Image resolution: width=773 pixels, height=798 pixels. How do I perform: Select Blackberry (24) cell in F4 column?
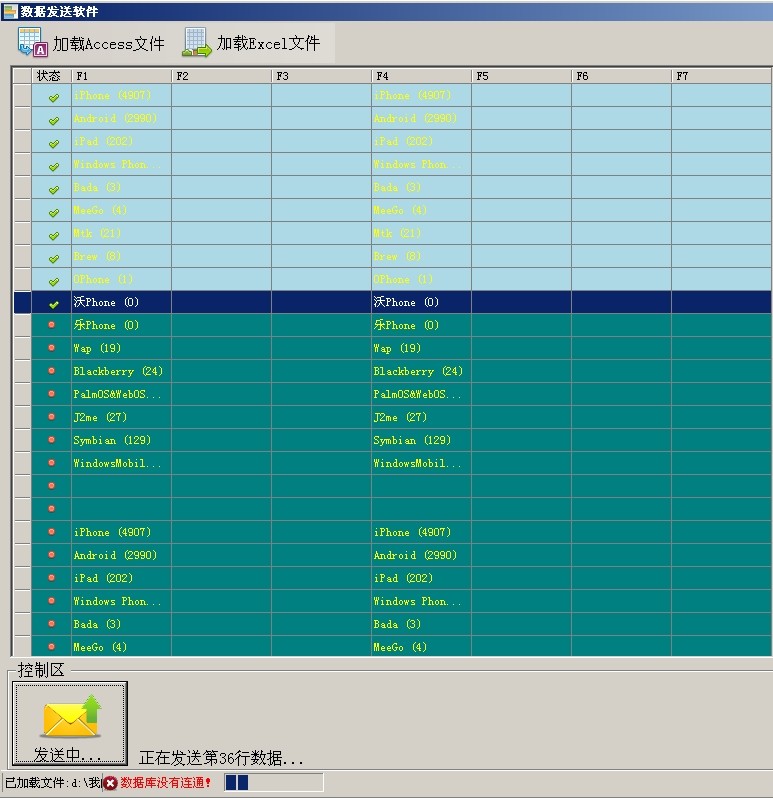[x=421, y=371]
